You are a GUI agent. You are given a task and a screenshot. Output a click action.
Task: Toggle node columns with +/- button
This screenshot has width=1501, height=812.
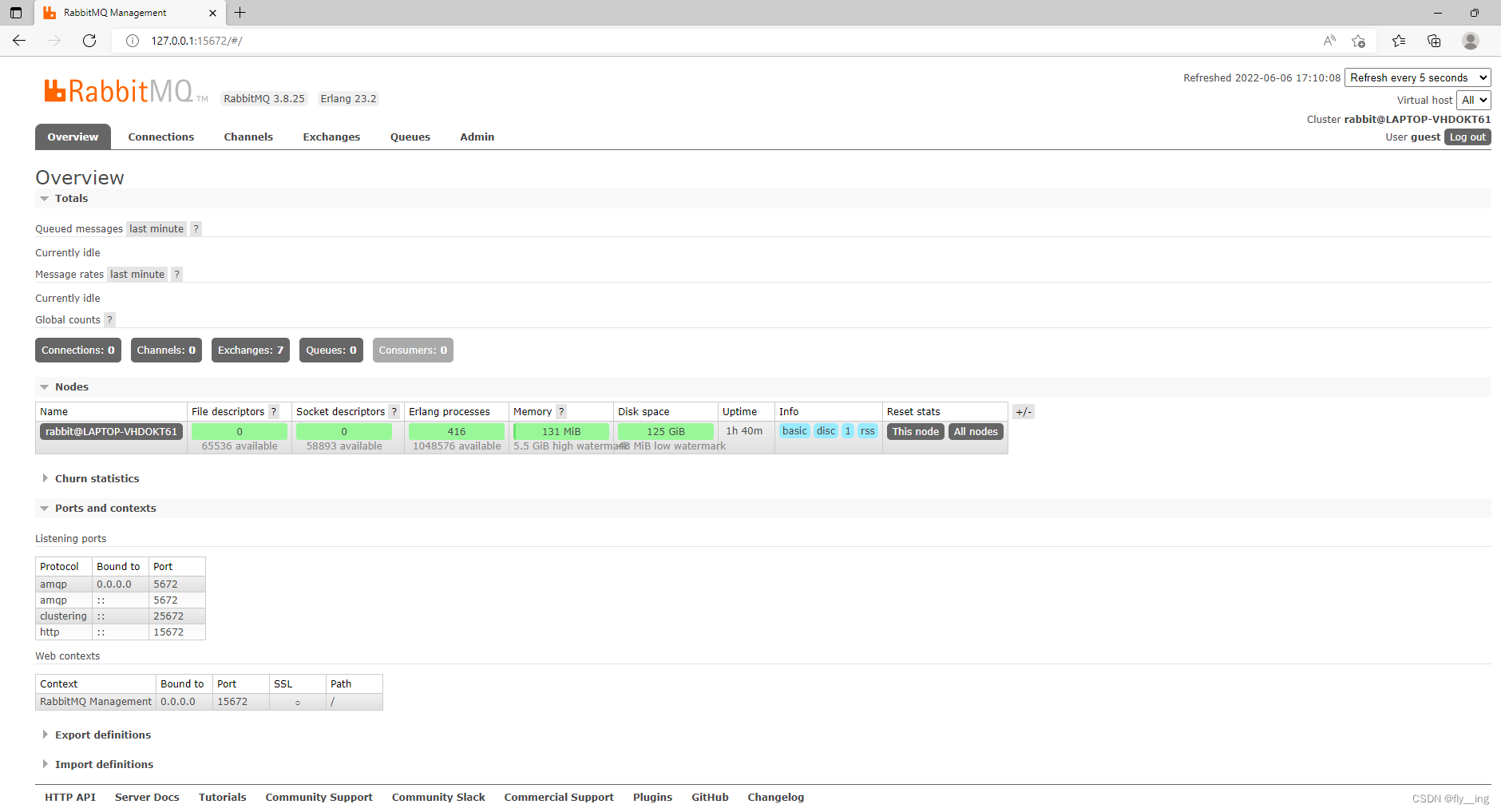coord(1024,412)
